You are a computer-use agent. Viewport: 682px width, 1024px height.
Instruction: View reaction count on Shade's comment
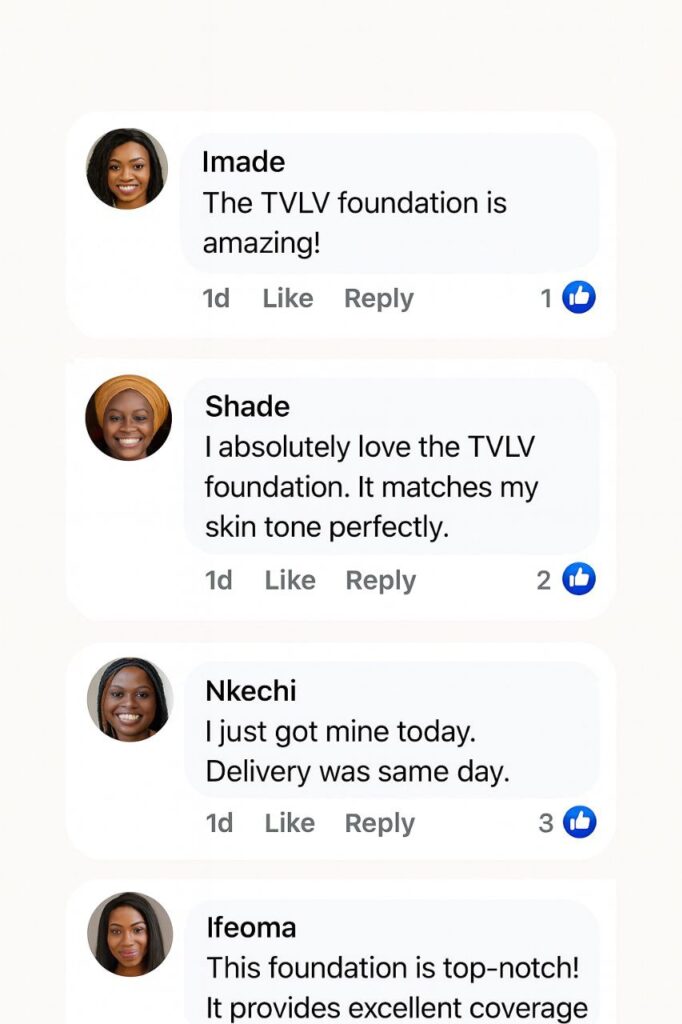tap(544, 580)
